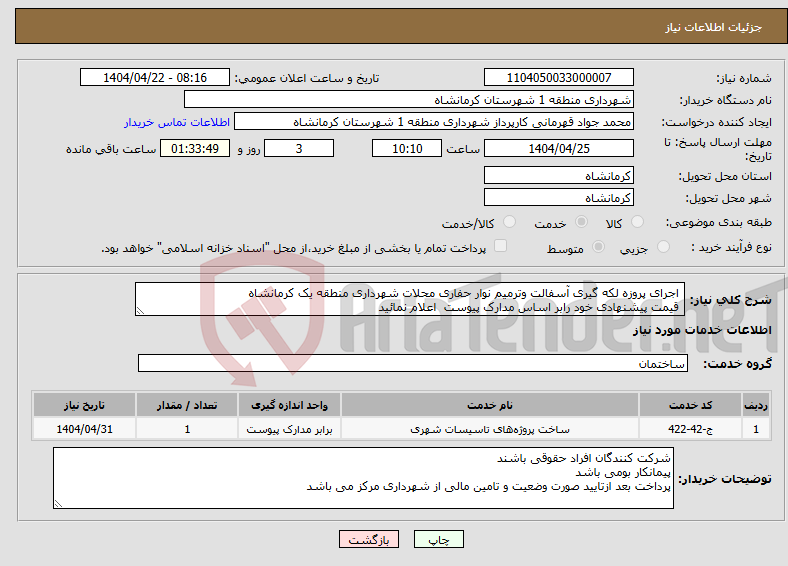Click the announcement date field 1404/04/22 - 08:16
This screenshot has width=788, height=566.
click(155, 77)
